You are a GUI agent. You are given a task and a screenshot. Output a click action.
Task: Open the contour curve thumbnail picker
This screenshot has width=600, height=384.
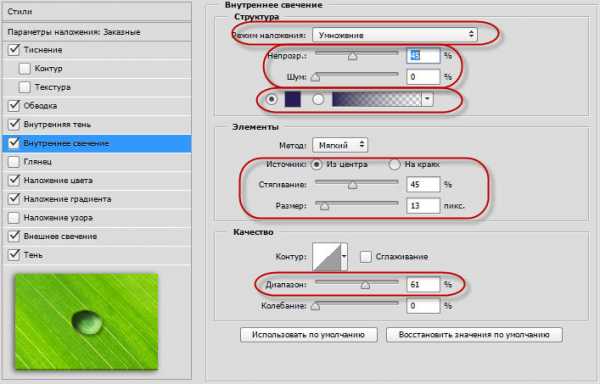326,257
